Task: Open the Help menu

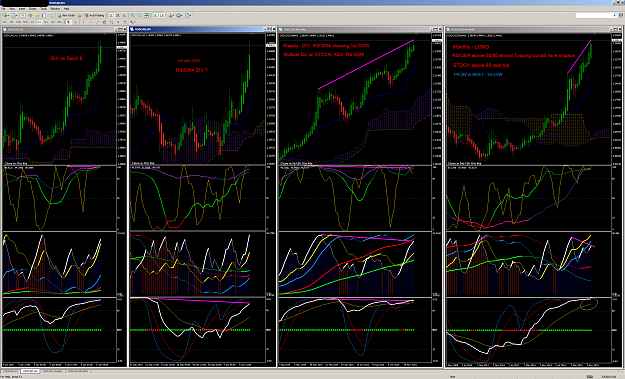Action: [67, 9]
